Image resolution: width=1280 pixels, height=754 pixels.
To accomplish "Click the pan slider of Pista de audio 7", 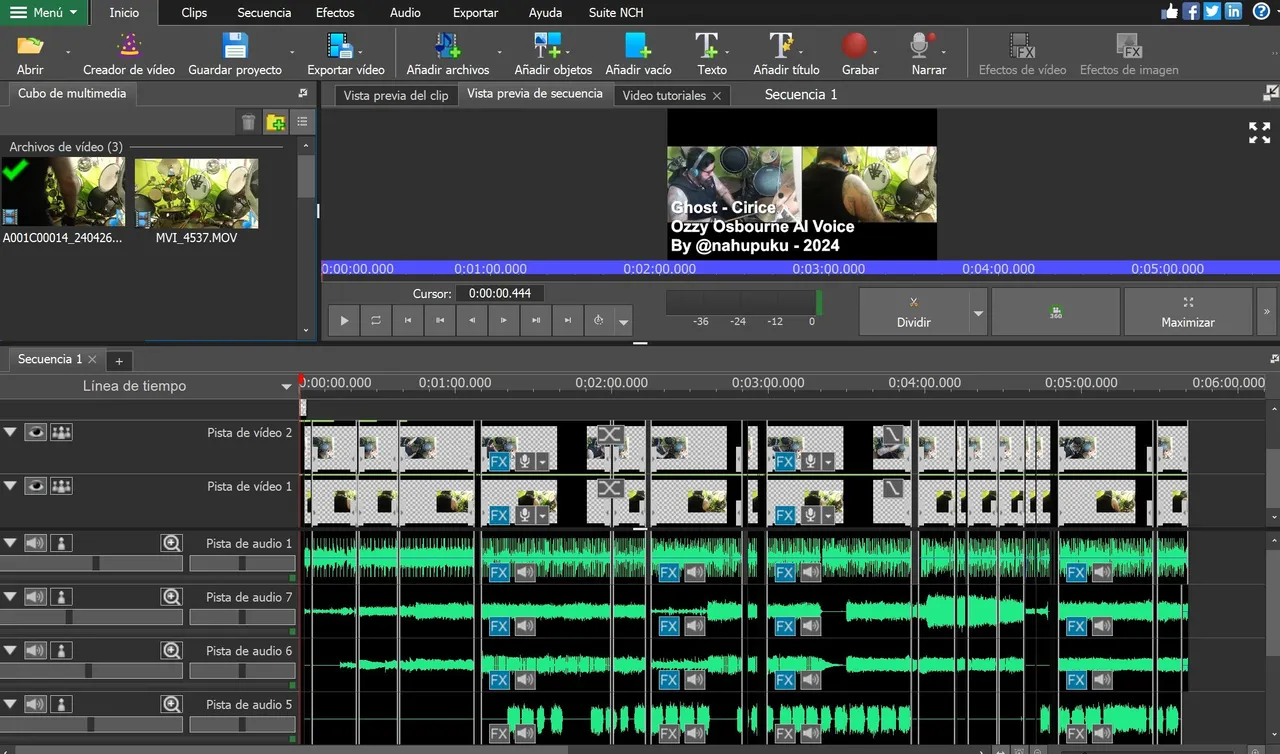I will [x=242, y=618].
